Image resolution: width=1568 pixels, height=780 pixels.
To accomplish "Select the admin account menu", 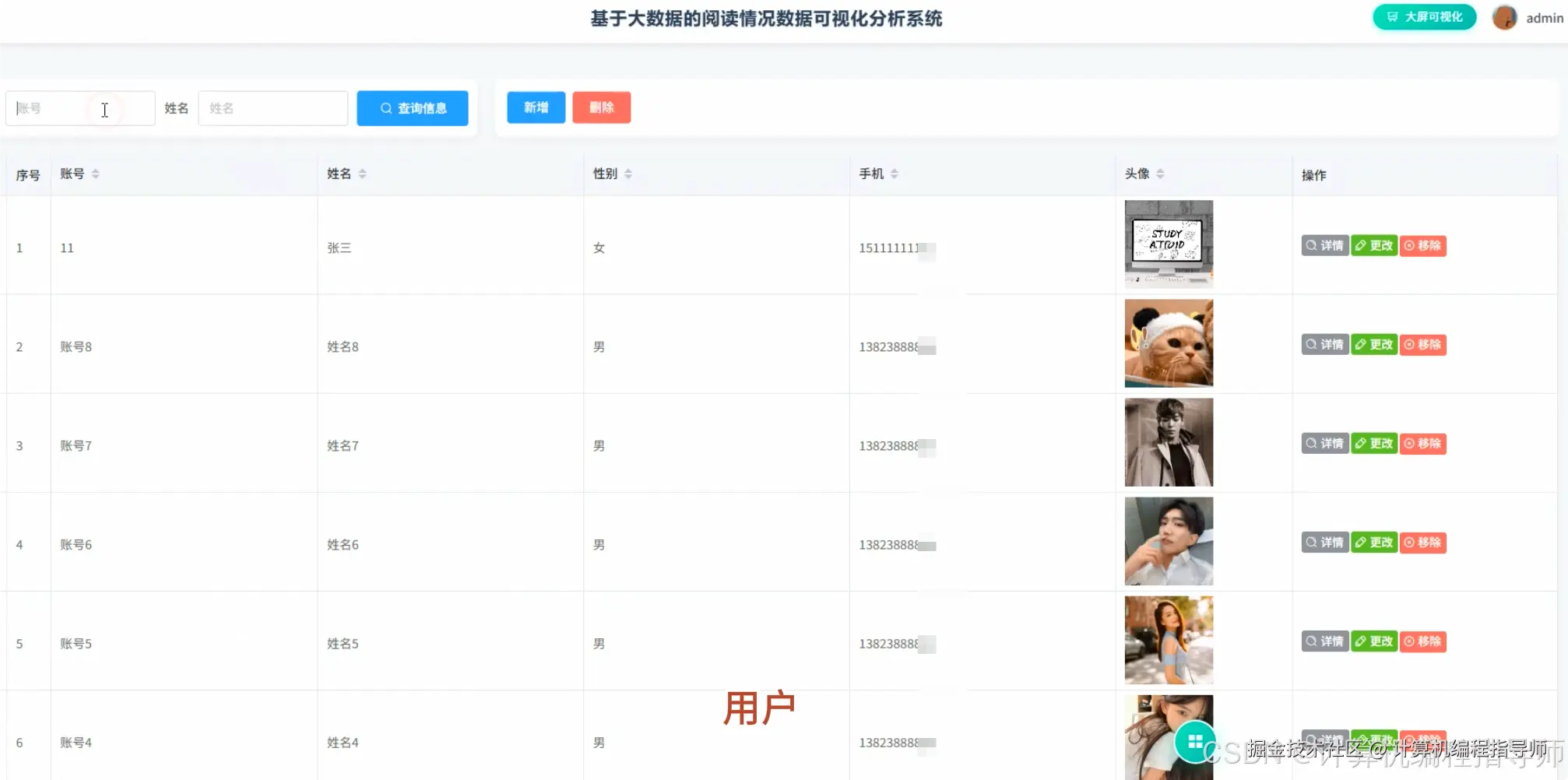I will pyautogui.click(x=1544, y=17).
